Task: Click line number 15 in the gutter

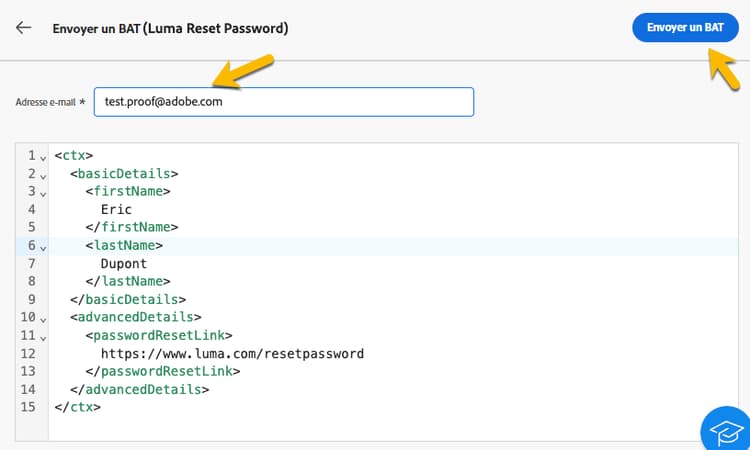Action: [27, 407]
